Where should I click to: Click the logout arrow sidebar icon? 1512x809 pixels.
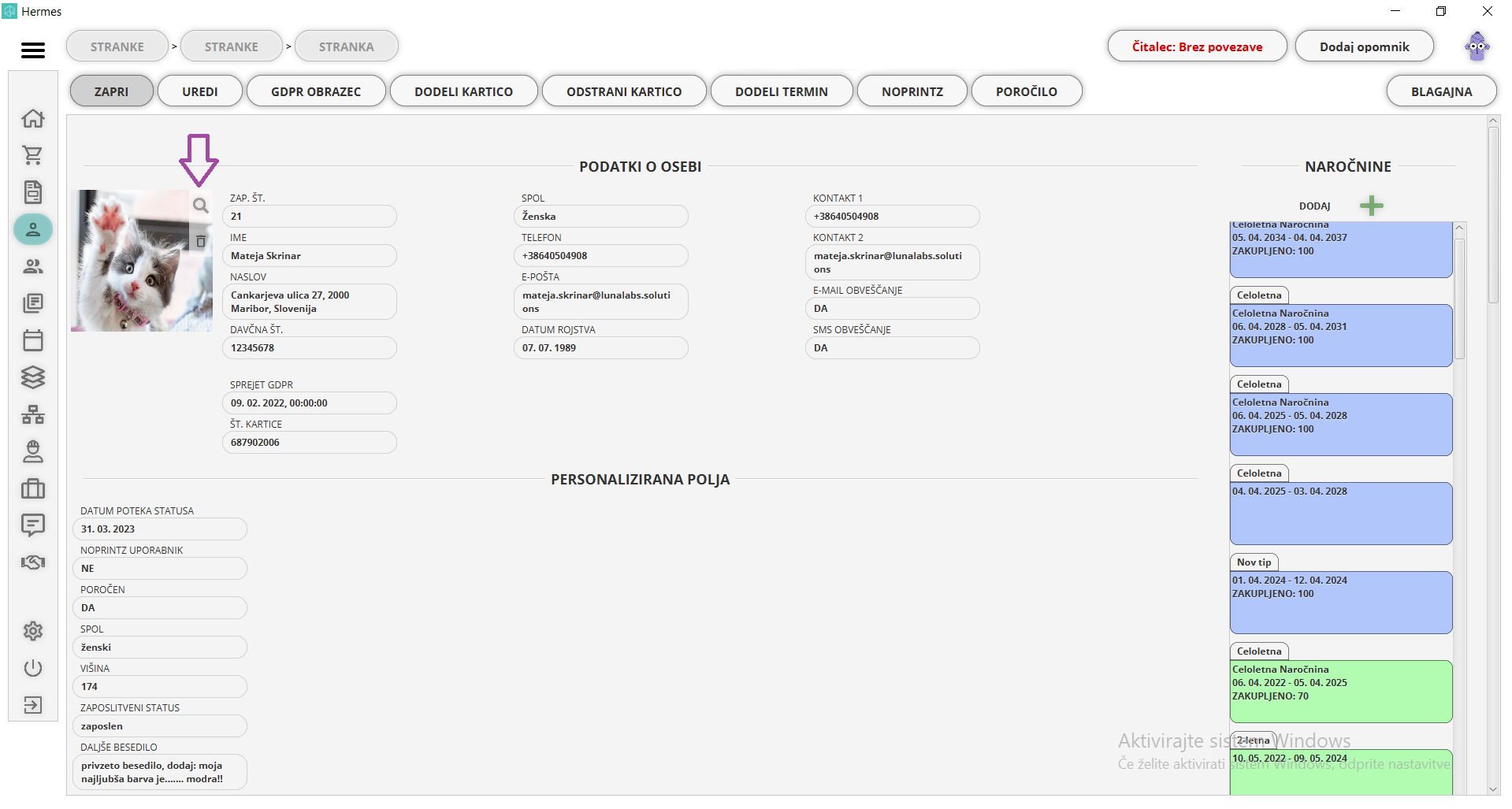(x=33, y=705)
